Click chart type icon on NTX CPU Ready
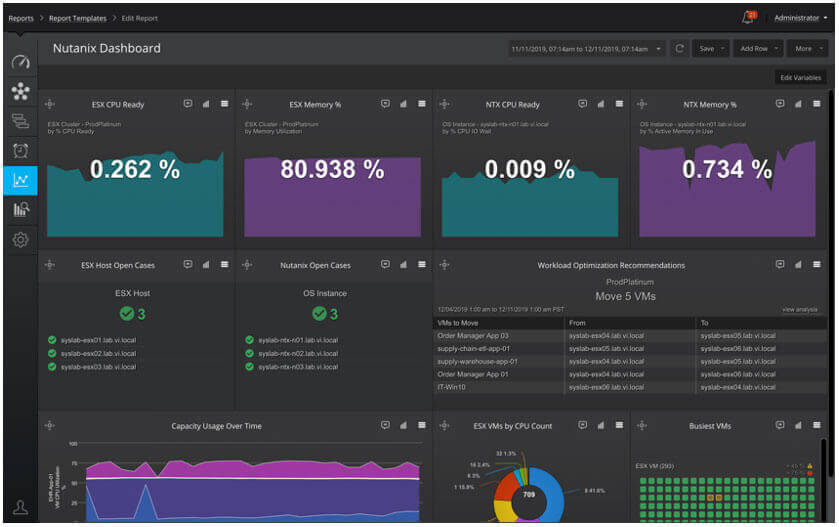The height and width of the screenshot is (527, 839). [601, 103]
